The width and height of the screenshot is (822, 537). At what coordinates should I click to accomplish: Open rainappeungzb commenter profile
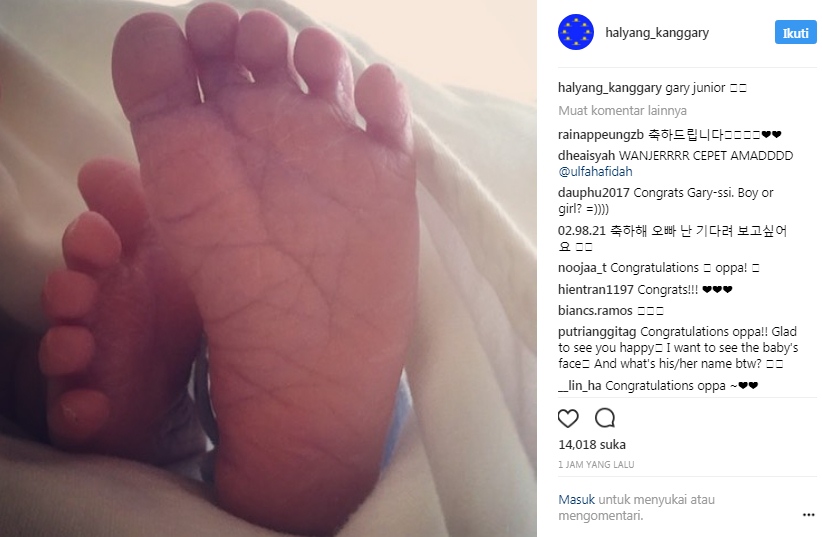click(601, 135)
